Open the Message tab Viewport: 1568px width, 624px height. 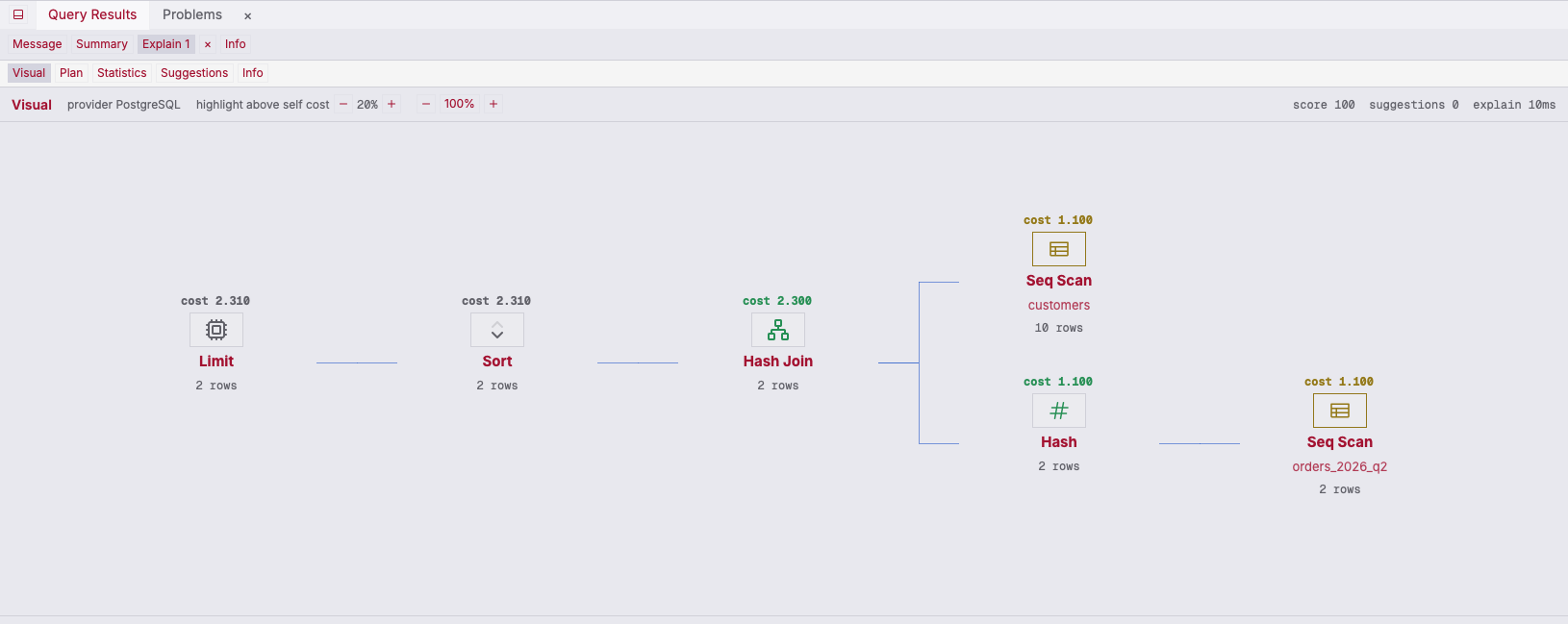pyautogui.click(x=38, y=44)
